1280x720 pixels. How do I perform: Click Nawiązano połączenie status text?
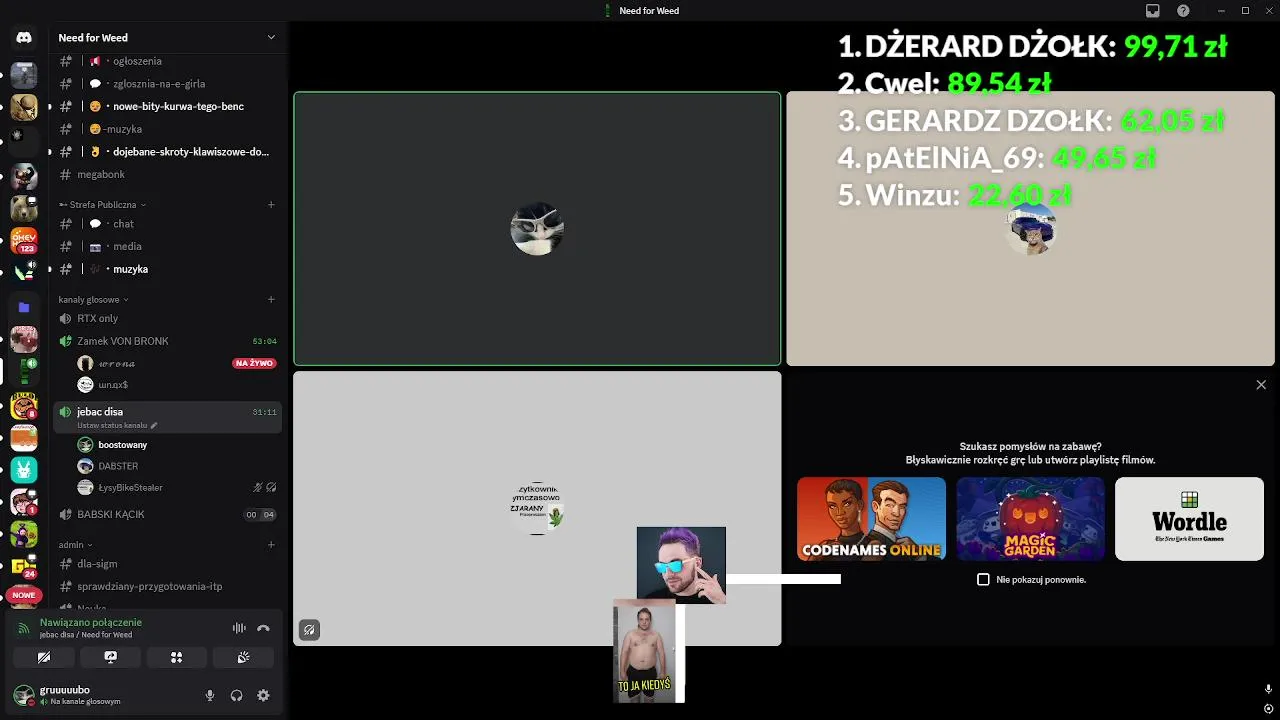(x=91, y=622)
